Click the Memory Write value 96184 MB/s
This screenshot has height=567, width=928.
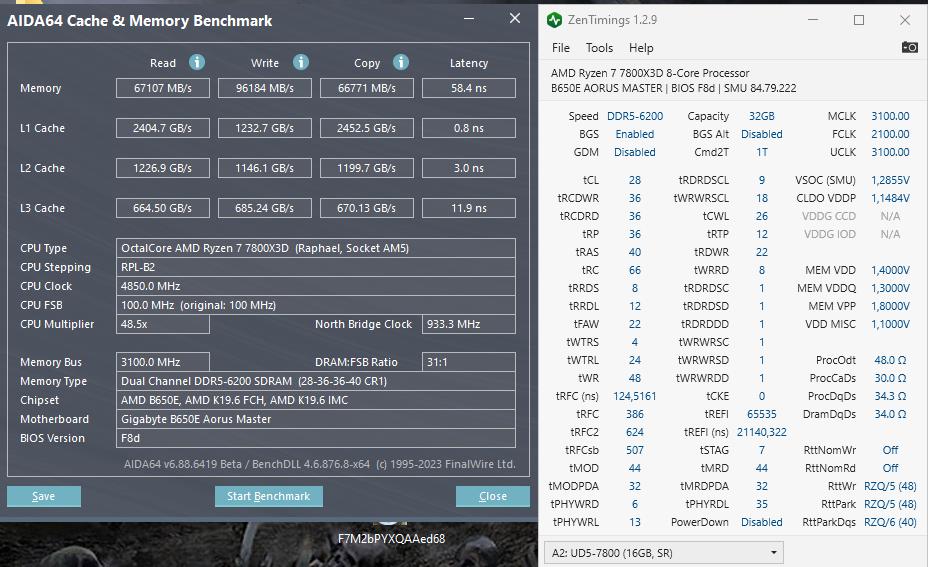point(265,88)
